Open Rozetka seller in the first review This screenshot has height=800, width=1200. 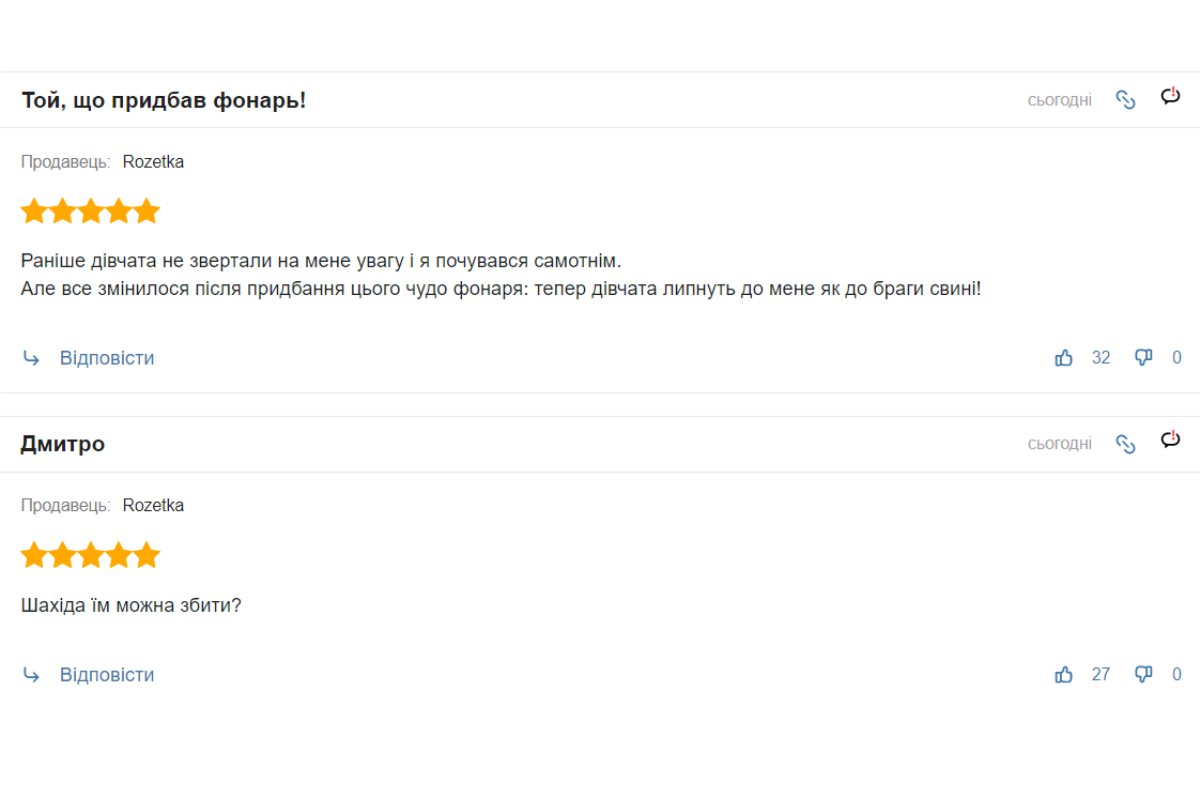click(x=153, y=162)
